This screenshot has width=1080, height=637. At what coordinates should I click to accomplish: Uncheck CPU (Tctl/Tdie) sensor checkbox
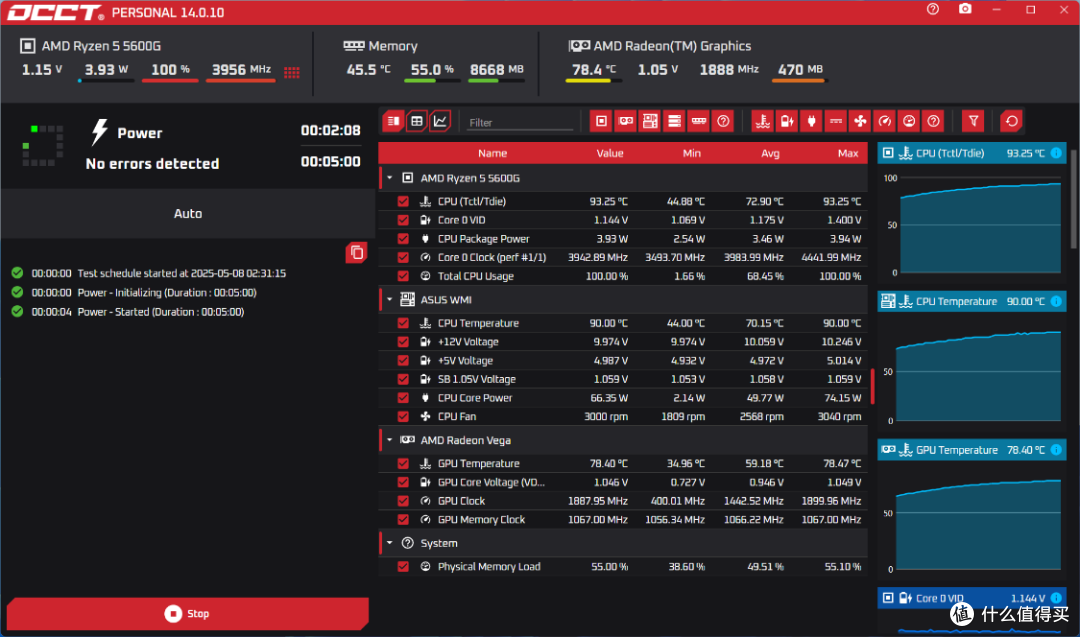(403, 201)
